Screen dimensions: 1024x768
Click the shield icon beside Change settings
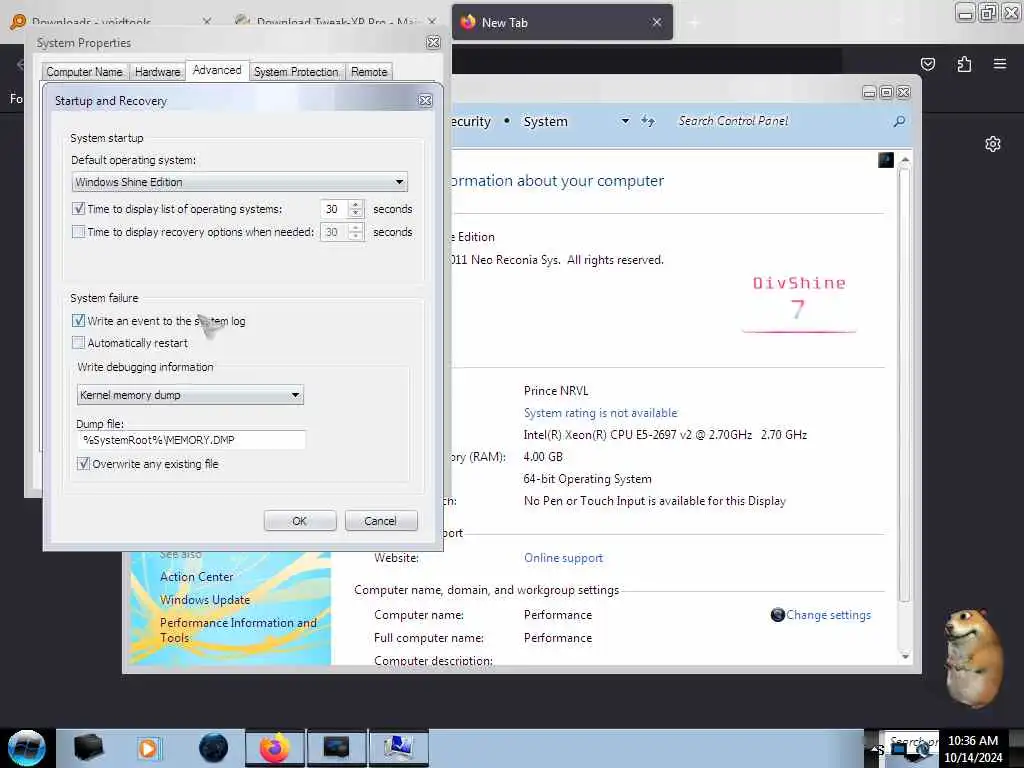pyautogui.click(x=777, y=615)
